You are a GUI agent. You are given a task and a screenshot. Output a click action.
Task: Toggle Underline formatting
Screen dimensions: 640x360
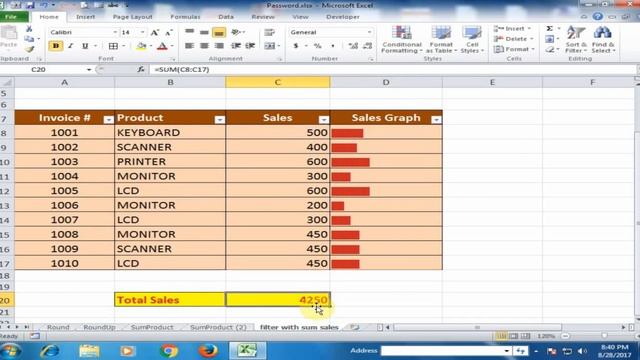[85, 46]
